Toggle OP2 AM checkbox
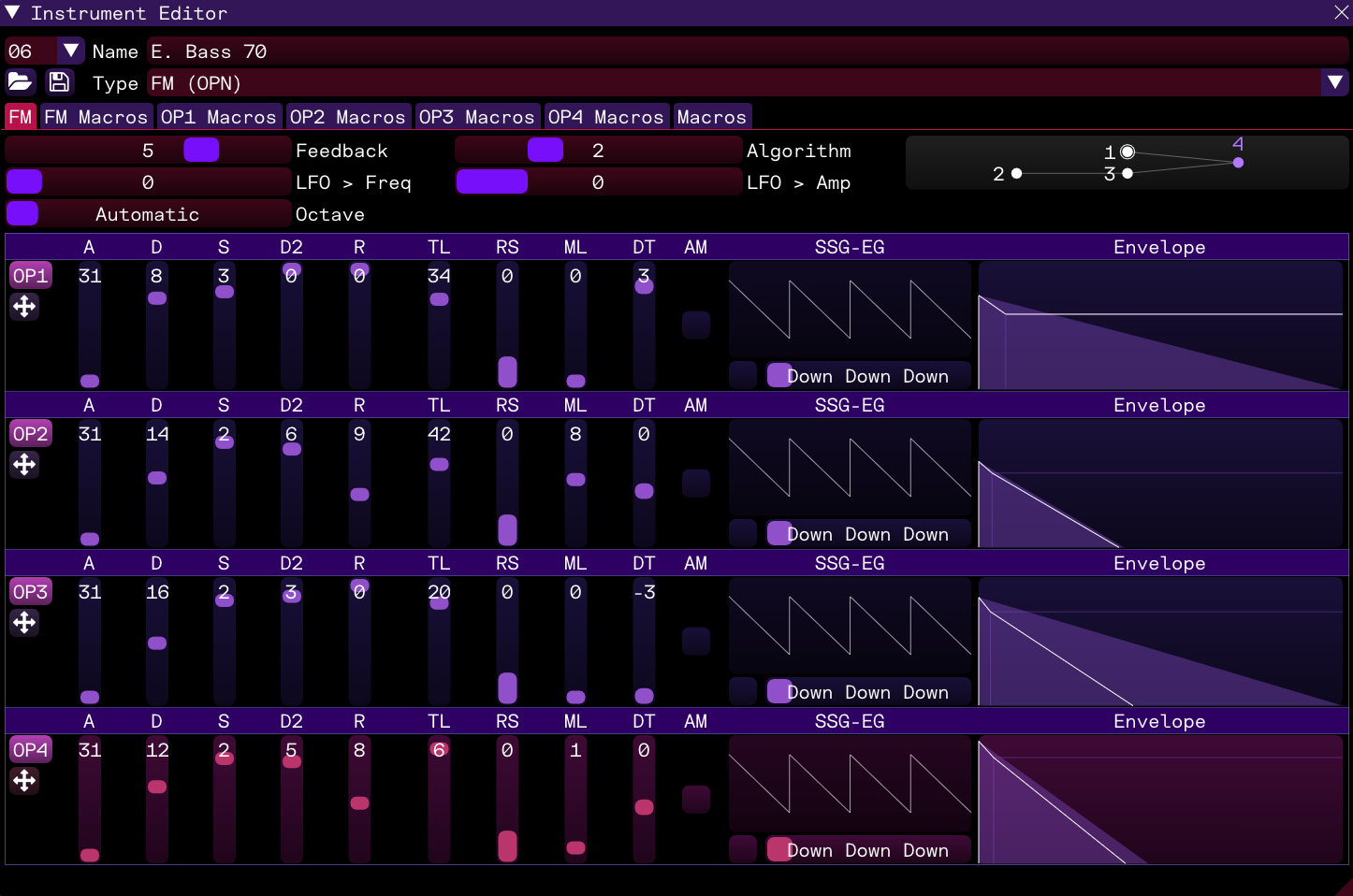The height and width of the screenshot is (896, 1353). pyautogui.click(x=696, y=484)
